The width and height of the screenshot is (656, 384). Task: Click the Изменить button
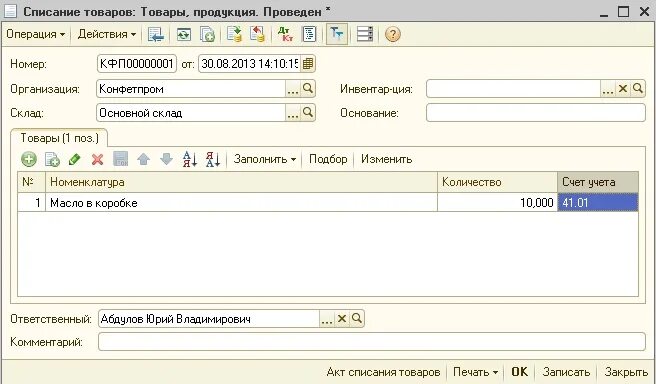pos(387,159)
